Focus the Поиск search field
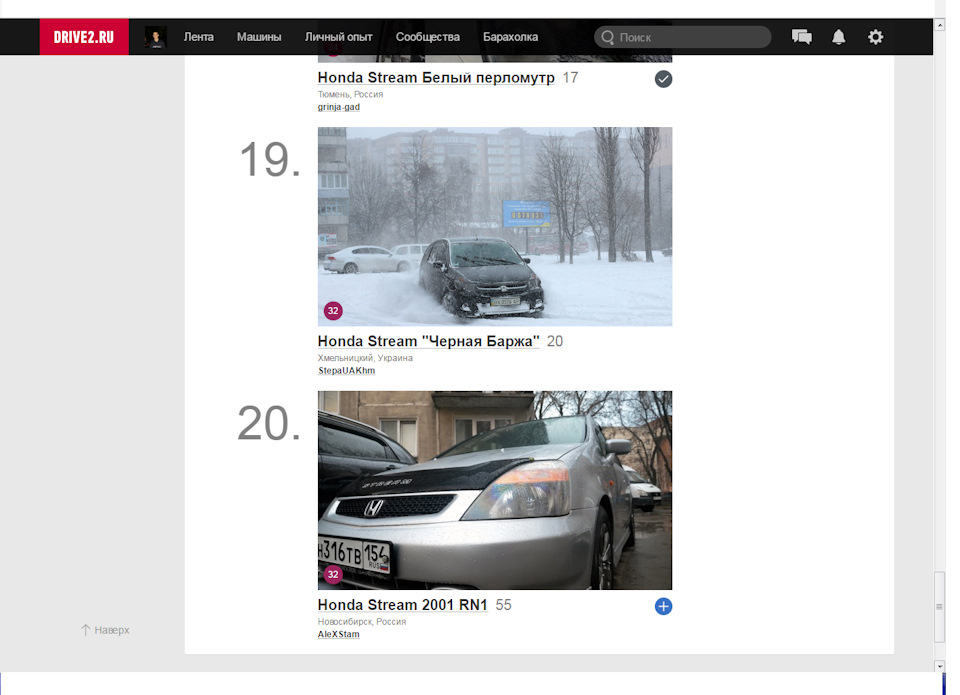Screen dimensions: 960x695 point(683,37)
